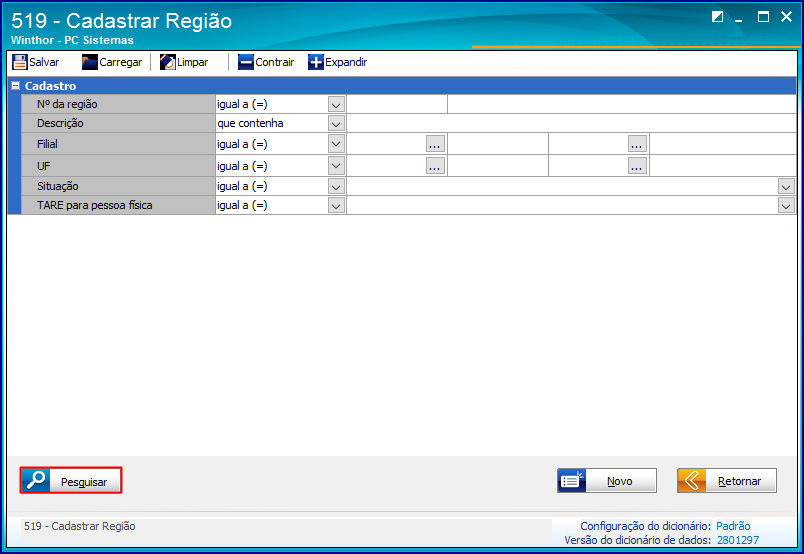This screenshot has width=804, height=554.
Task: Click the first UF code field
Action: click(x=386, y=166)
